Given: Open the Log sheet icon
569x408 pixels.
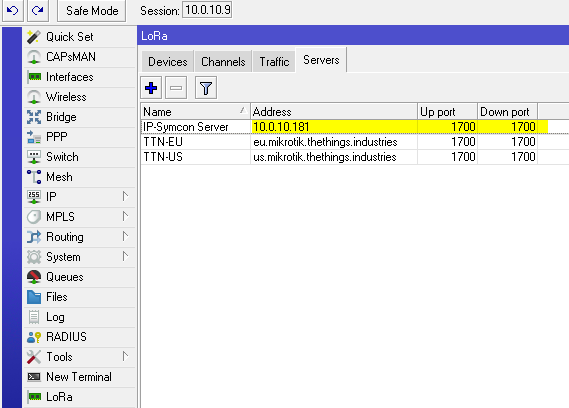Looking at the screenshot, I should coord(34,317).
